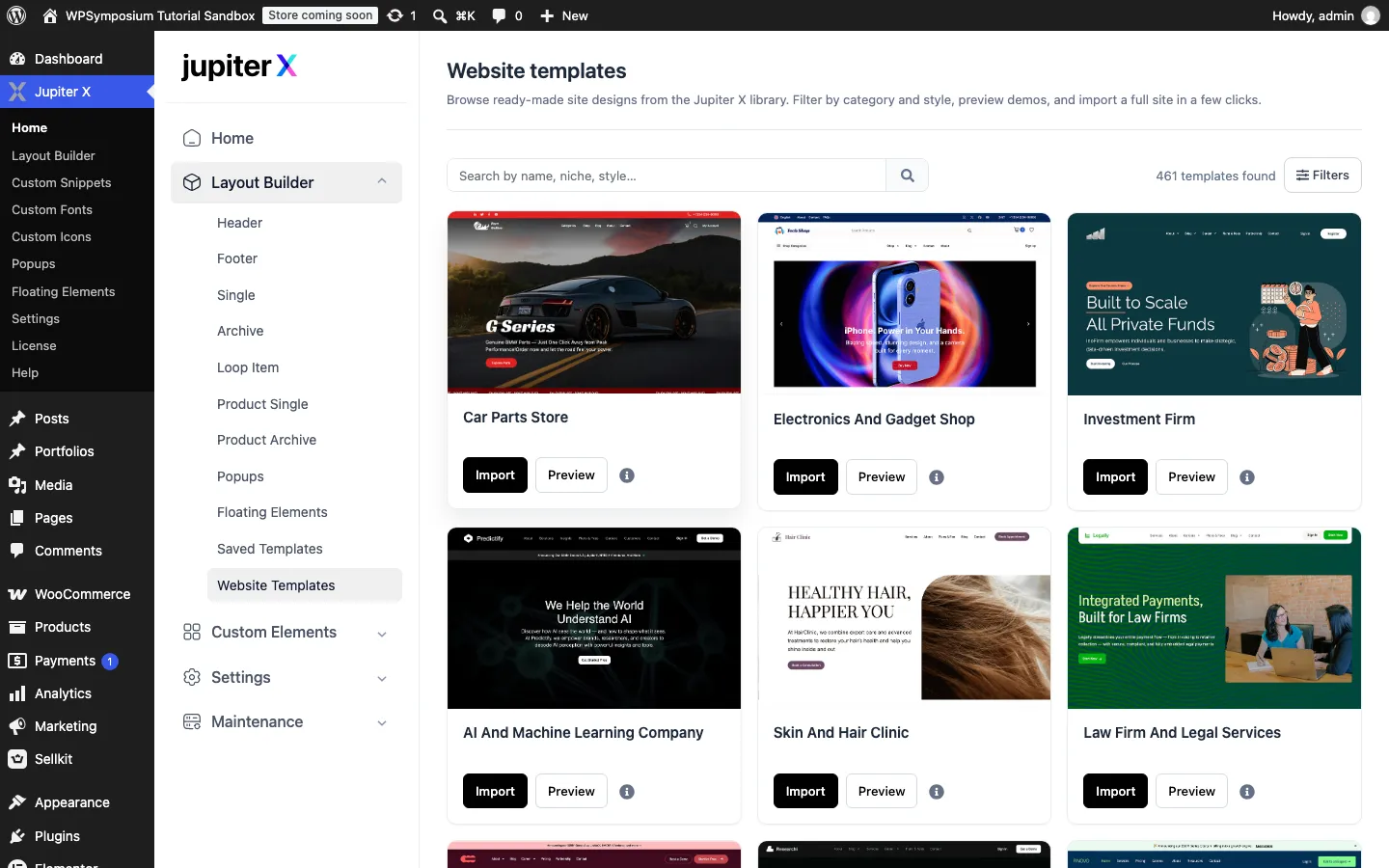Image resolution: width=1389 pixels, height=868 pixels.
Task: Select Product Single in Layout Builder
Action: pyautogui.click(x=262, y=404)
